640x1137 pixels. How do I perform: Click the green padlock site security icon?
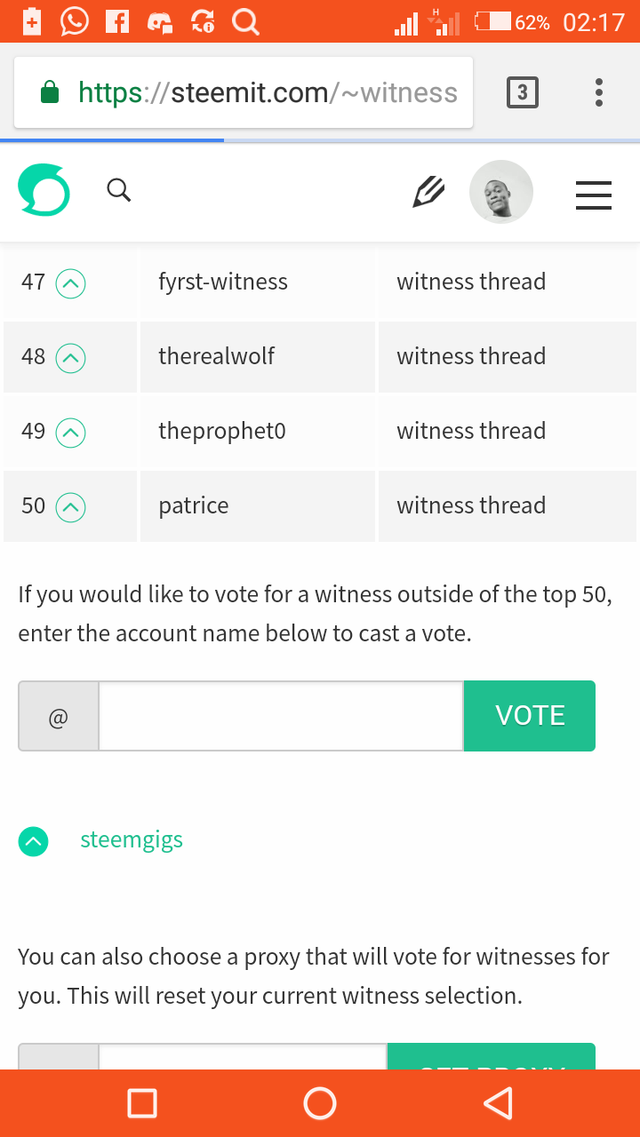click(x=49, y=92)
